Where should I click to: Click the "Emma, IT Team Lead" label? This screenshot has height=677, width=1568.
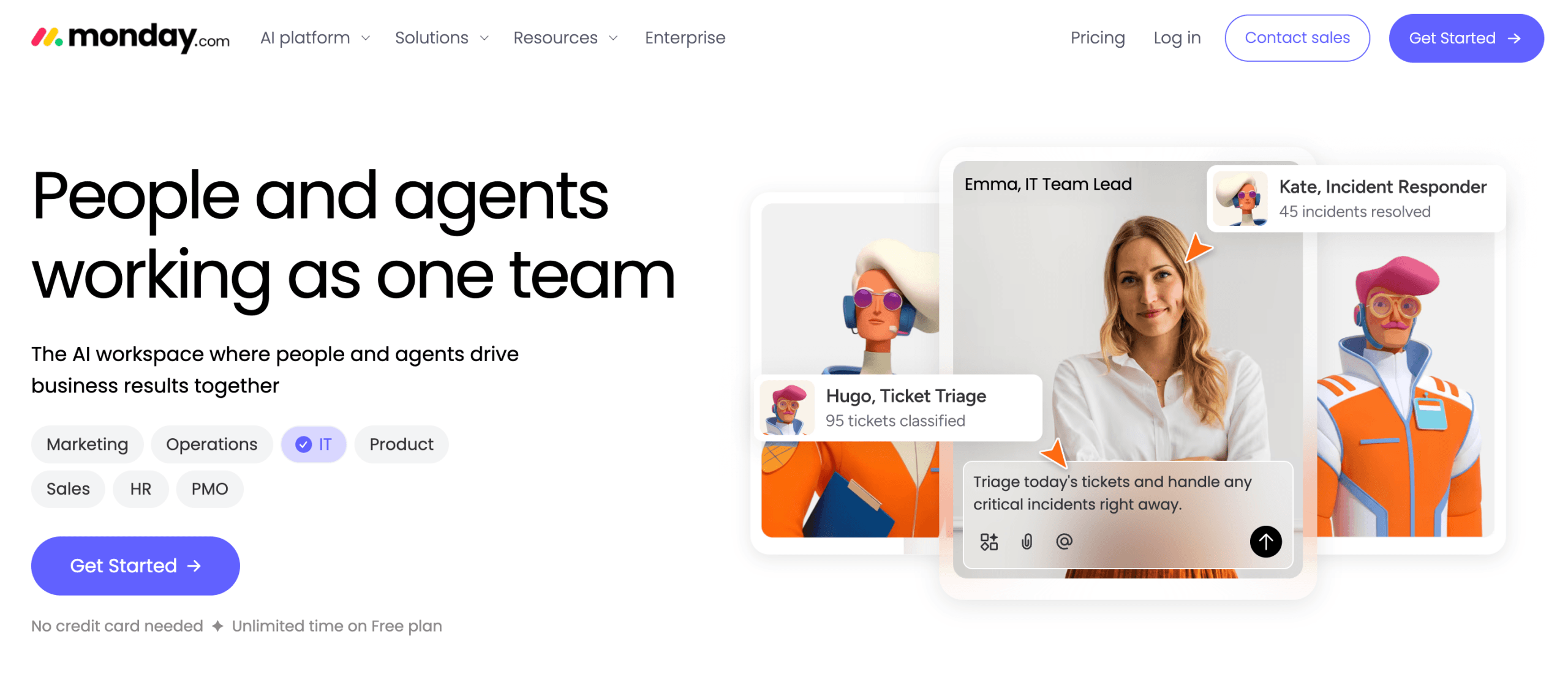click(x=1047, y=184)
